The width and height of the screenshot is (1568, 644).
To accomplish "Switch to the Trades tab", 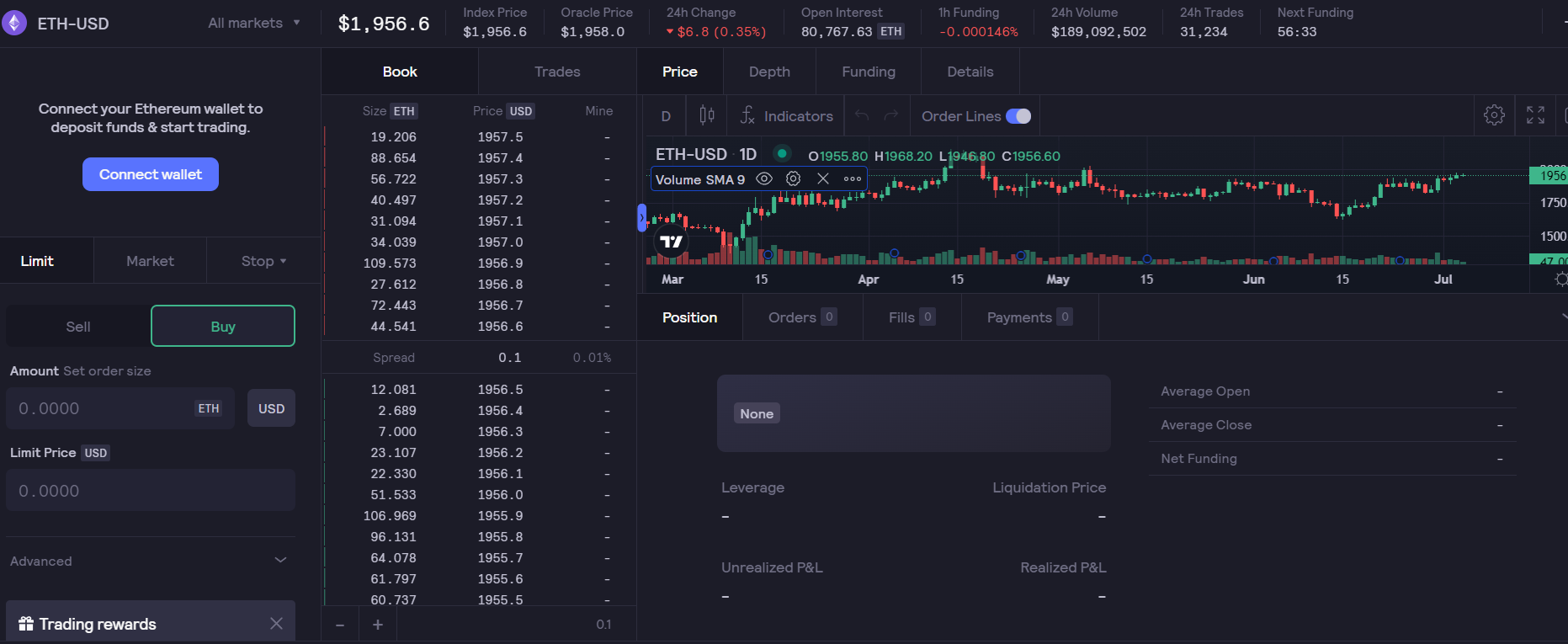I will click(557, 72).
